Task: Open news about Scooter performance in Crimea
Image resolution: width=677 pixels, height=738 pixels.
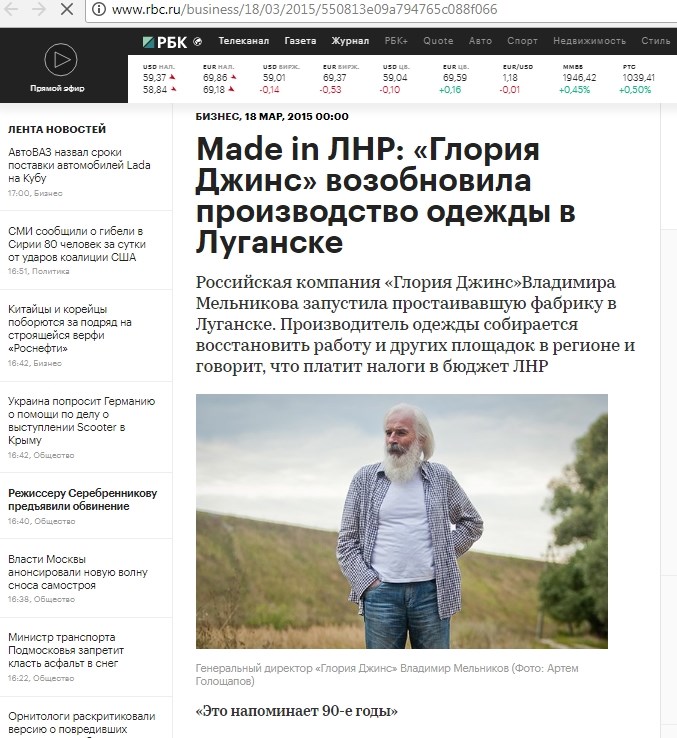Action: 81,421
